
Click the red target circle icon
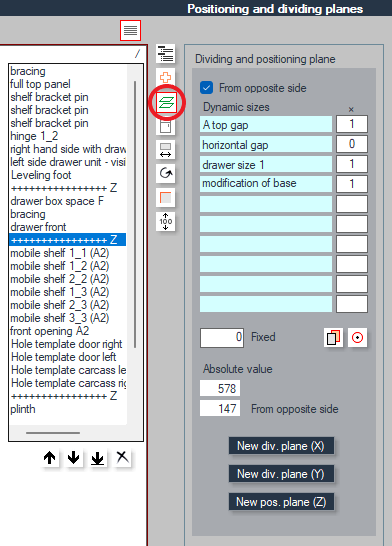coord(357,337)
